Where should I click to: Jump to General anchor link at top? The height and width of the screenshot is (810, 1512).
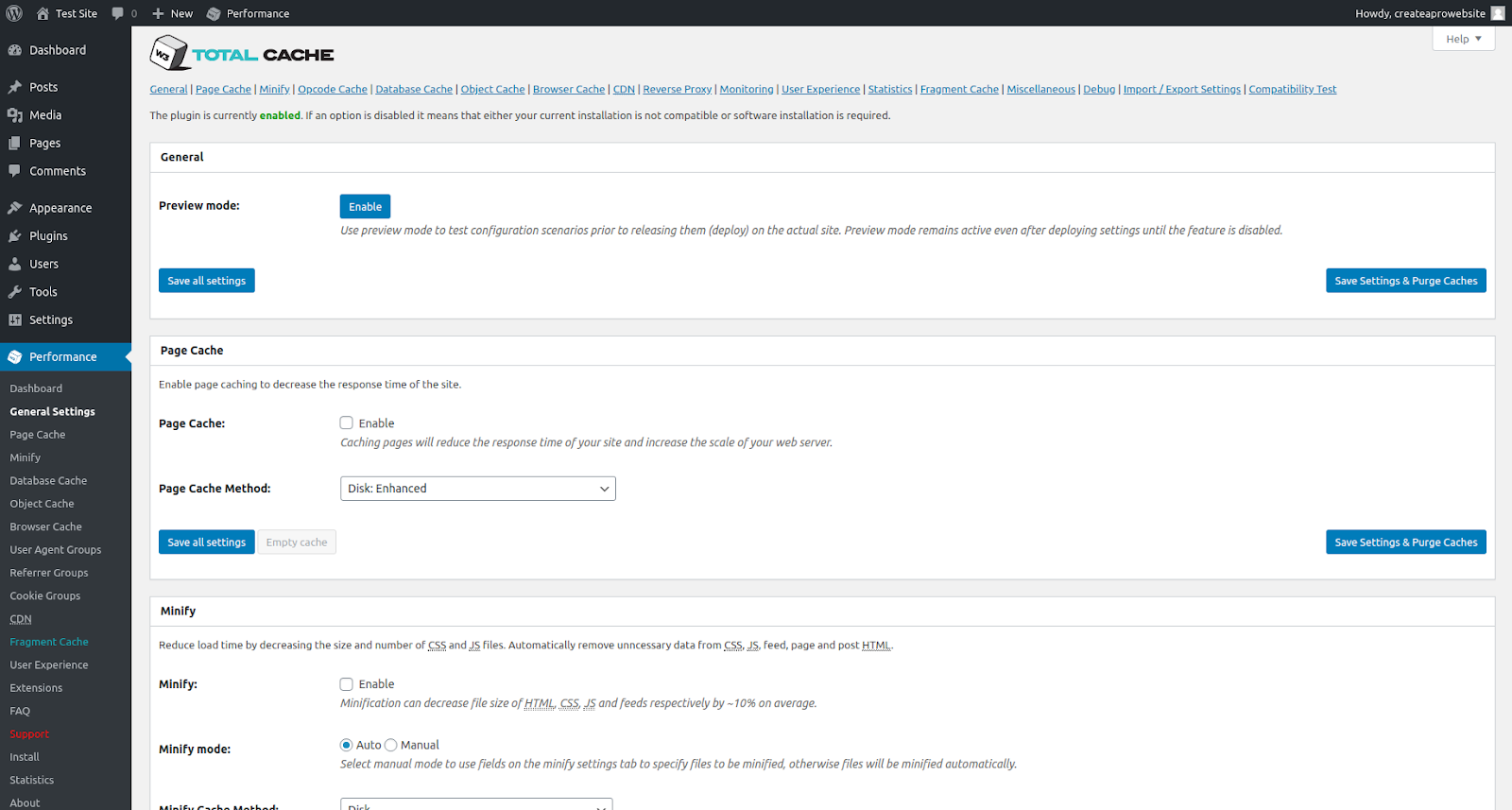click(168, 90)
